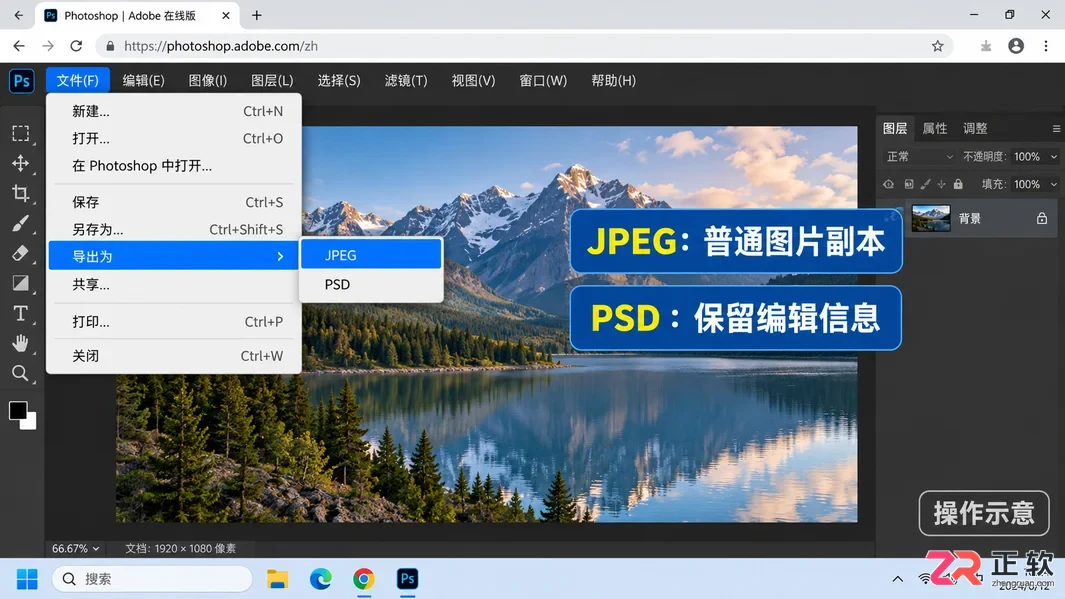1065x599 pixels.
Task: Open the Layers panel hamburger menu
Action: tap(1056, 128)
